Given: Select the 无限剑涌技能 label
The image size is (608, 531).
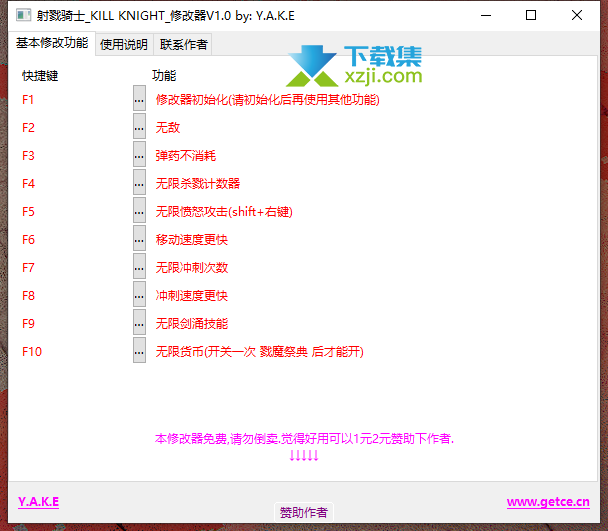Looking at the screenshot, I should pyautogui.click(x=192, y=323).
